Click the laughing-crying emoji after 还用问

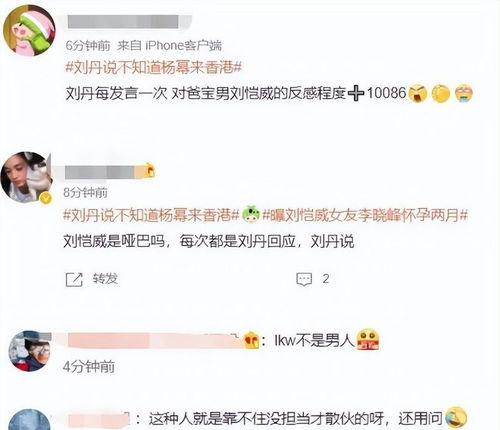point(456,418)
